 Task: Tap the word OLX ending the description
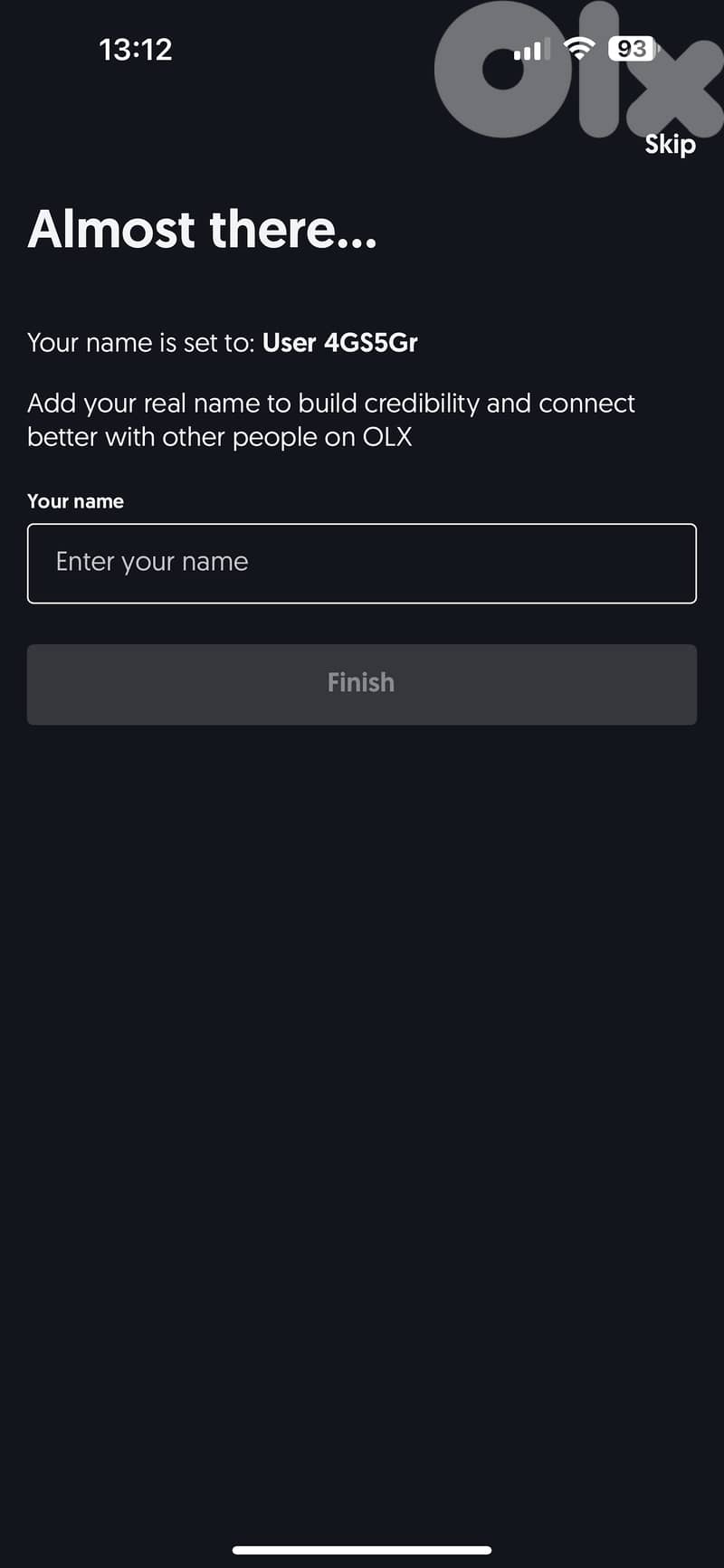[x=387, y=437]
